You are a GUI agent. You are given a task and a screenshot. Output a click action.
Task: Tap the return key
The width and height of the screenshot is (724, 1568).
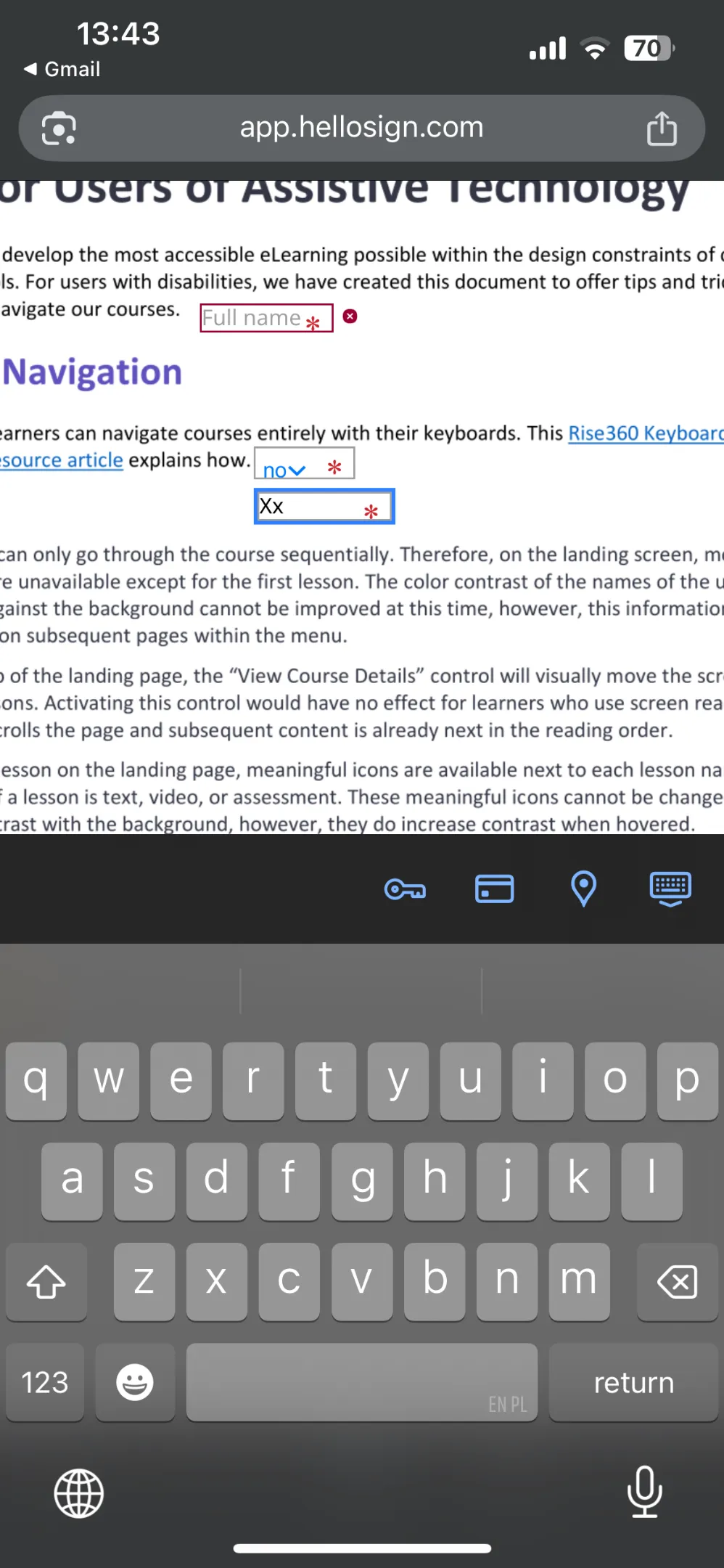pyautogui.click(x=633, y=1381)
